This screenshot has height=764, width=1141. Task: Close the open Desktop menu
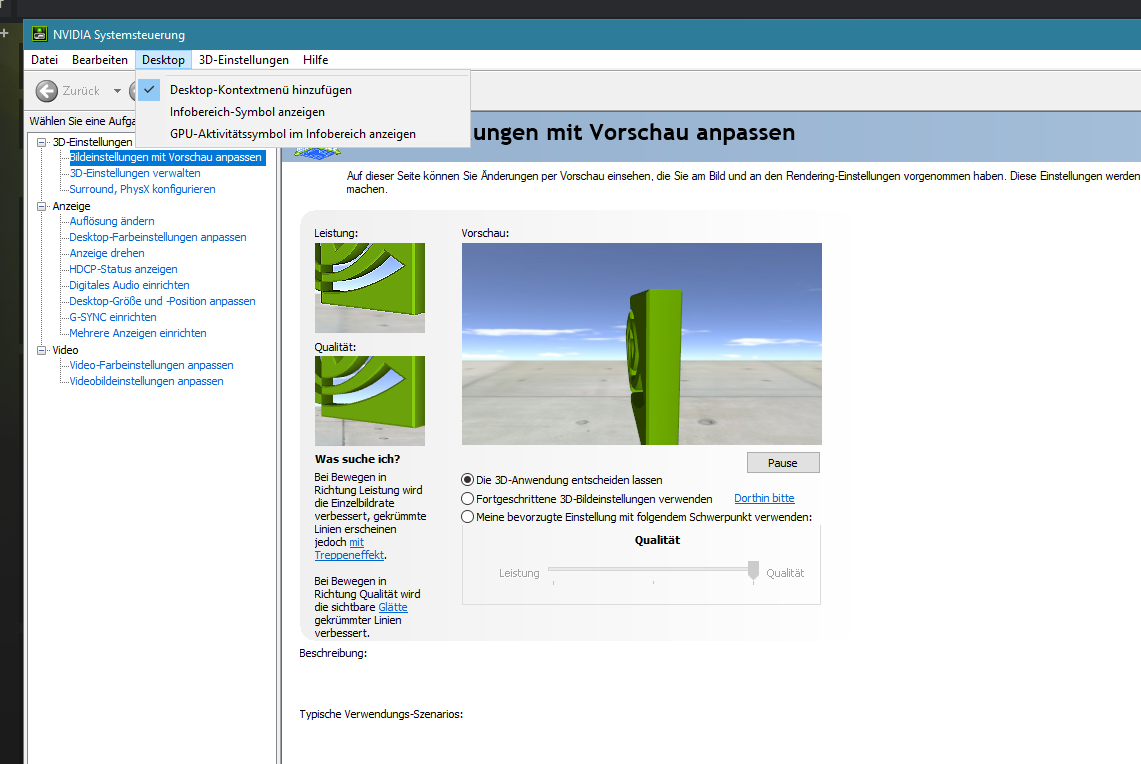click(163, 60)
